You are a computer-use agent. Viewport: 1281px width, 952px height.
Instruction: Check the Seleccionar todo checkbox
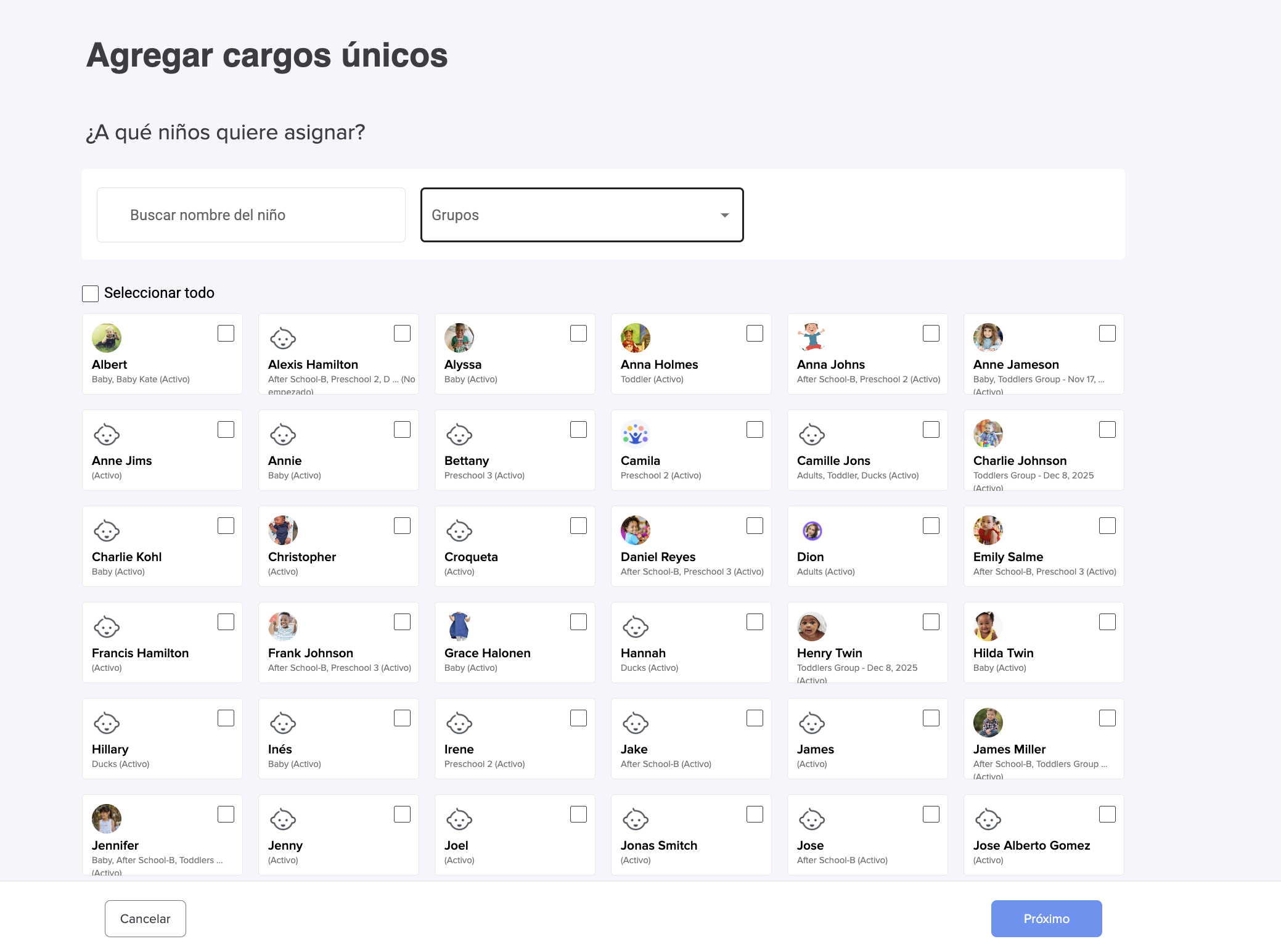[x=91, y=293]
